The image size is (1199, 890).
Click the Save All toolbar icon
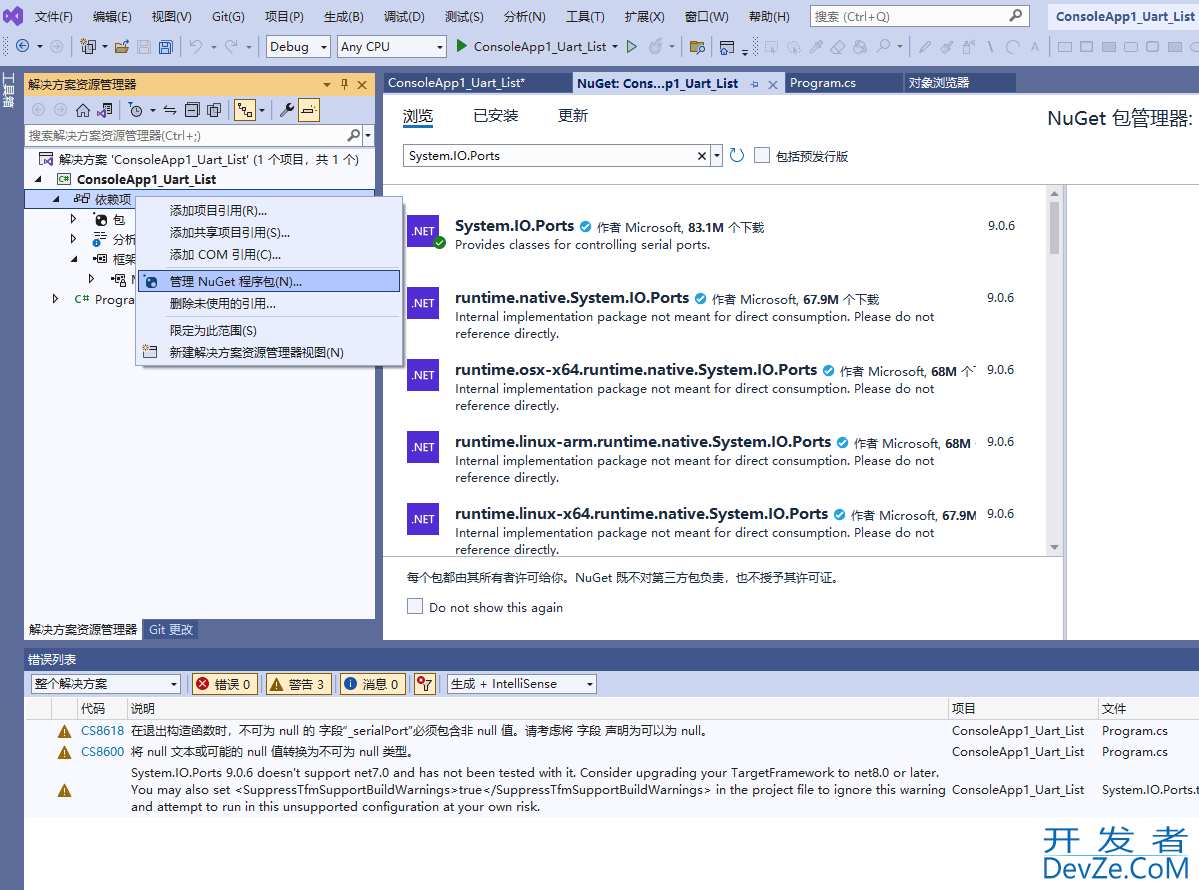(165, 47)
